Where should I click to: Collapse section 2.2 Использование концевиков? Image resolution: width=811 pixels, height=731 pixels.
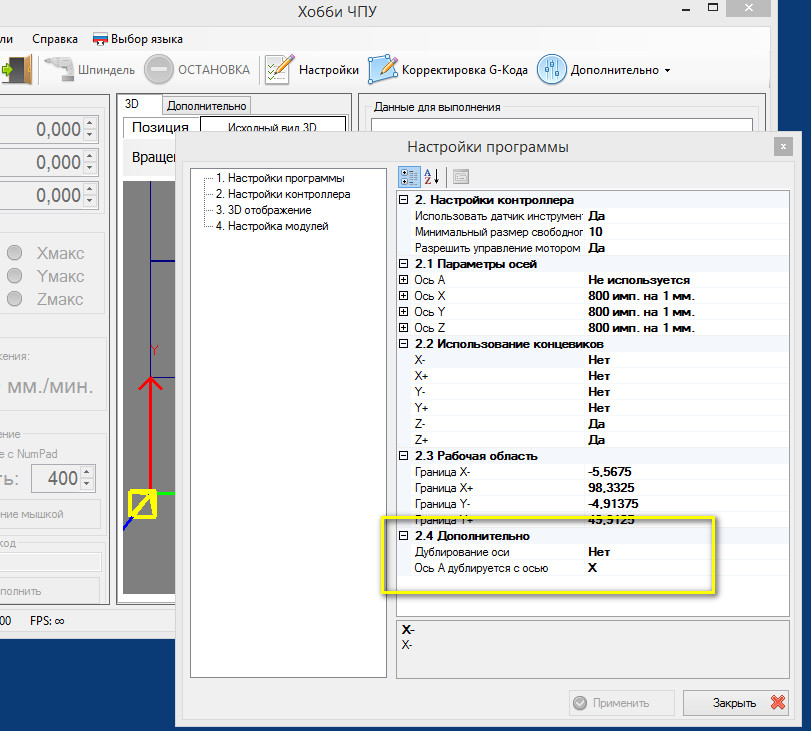coord(403,344)
